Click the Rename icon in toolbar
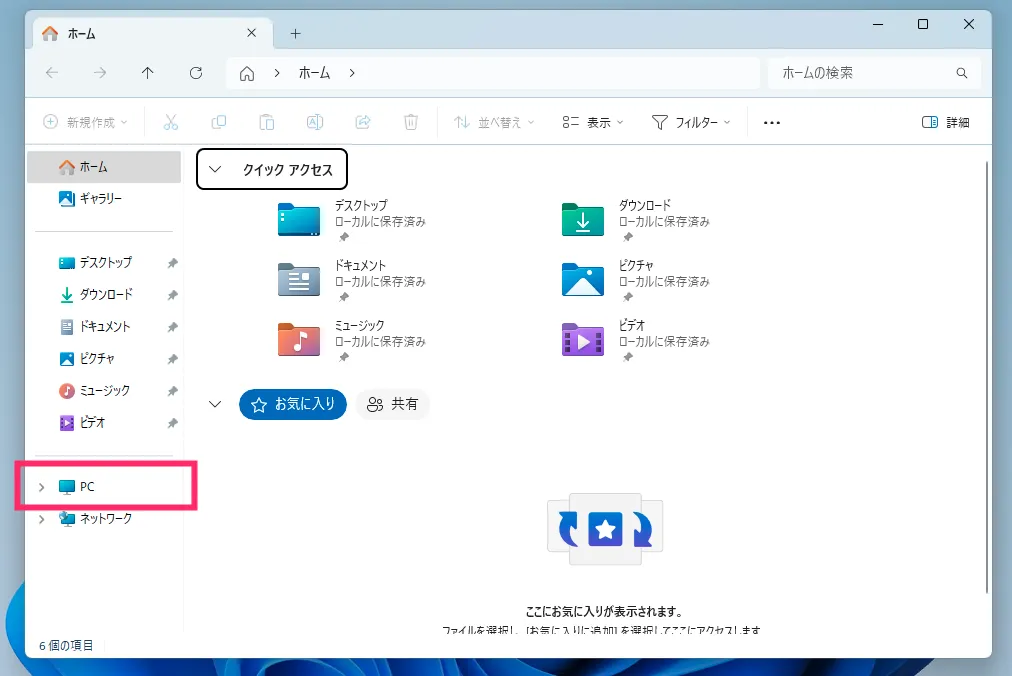The width and height of the screenshot is (1012, 676). click(315, 122)
